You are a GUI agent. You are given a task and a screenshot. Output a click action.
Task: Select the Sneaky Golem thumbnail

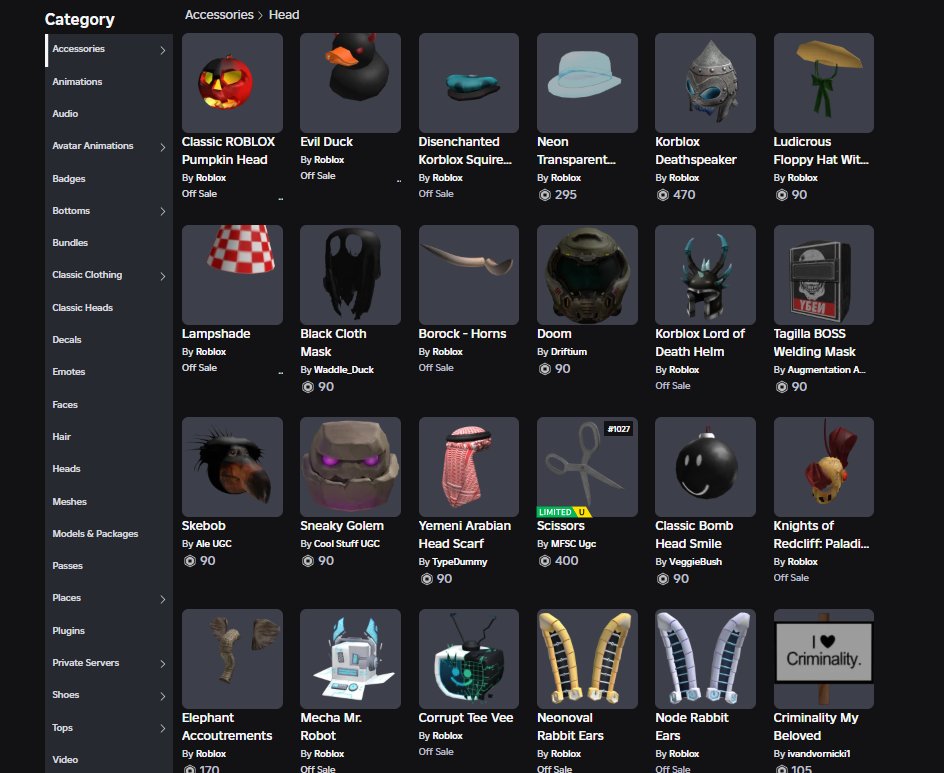pyautogui.click(x=350, y=467)
